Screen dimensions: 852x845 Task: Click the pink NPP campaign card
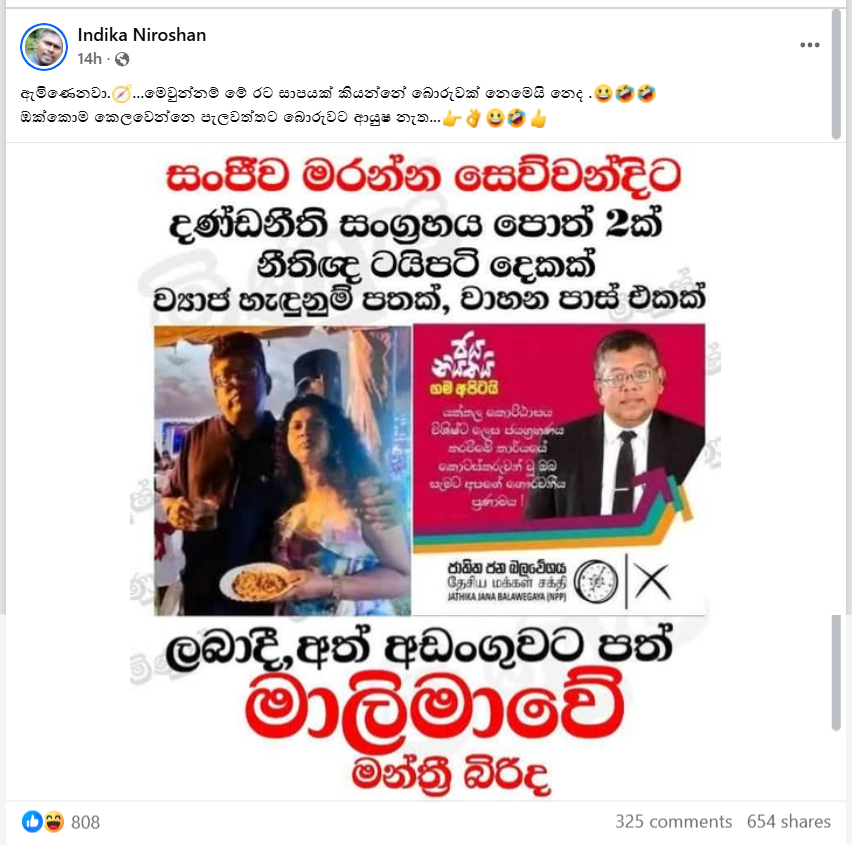559,470
